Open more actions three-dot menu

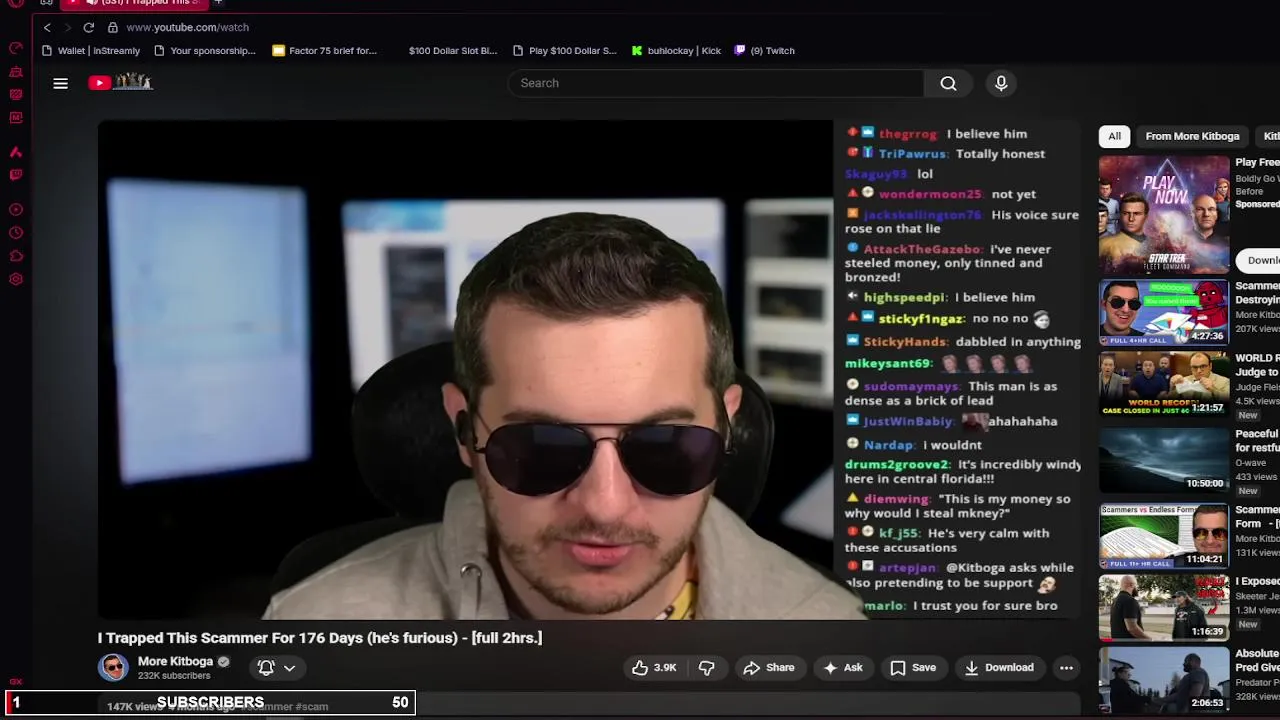pyautogui.click(x=1066, y=667)
